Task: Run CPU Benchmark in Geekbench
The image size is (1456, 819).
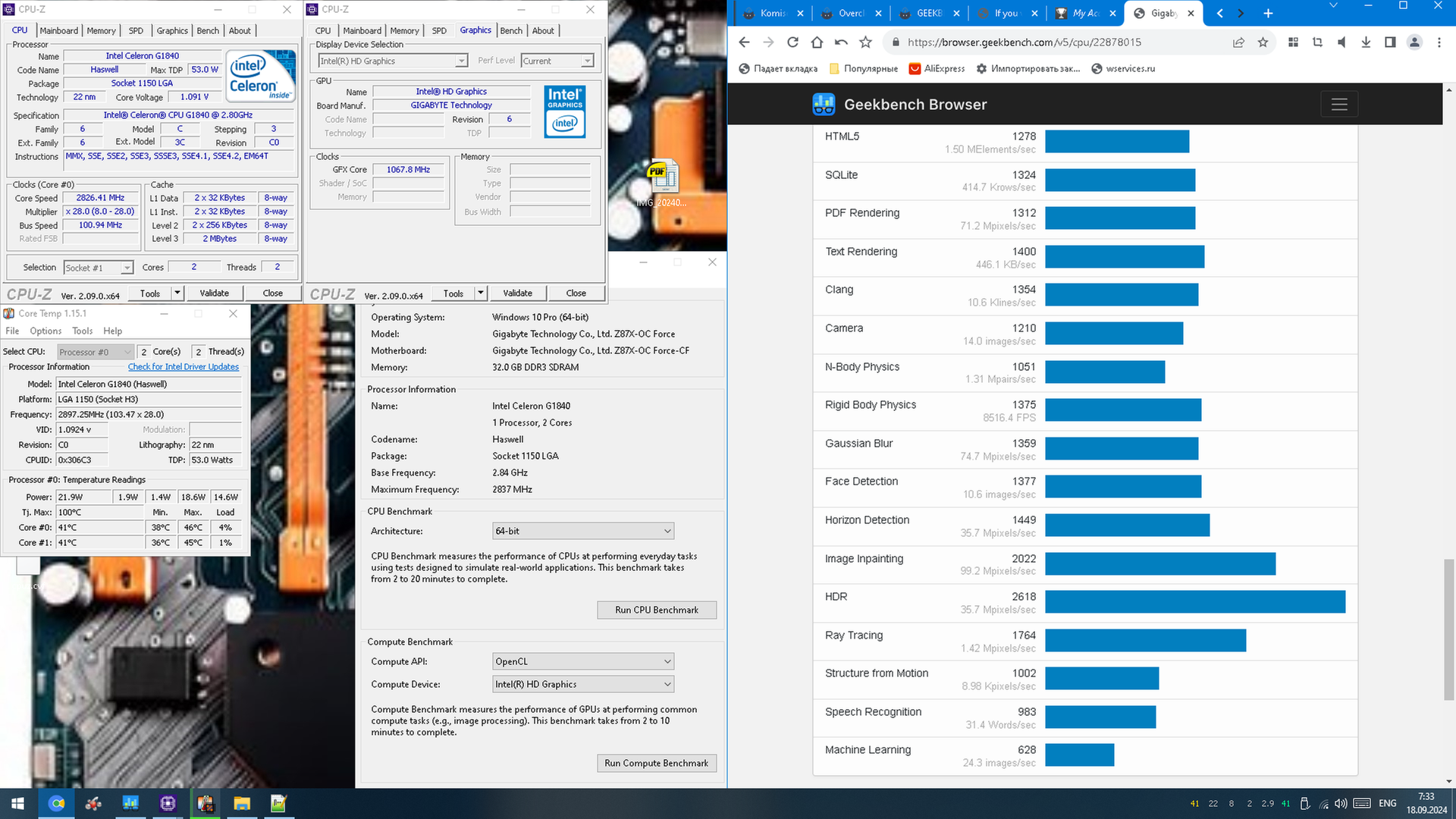Action: click(656, 610)
